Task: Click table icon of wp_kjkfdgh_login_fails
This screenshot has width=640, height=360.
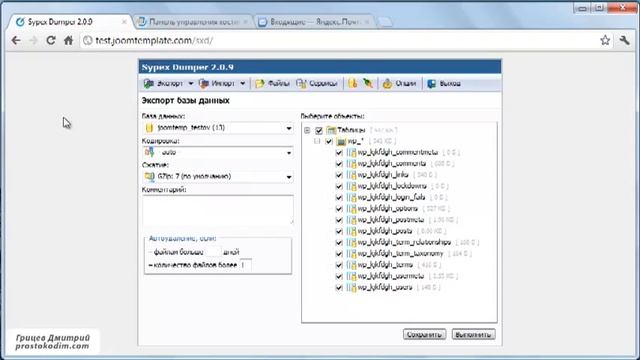Action: [351, 198]
